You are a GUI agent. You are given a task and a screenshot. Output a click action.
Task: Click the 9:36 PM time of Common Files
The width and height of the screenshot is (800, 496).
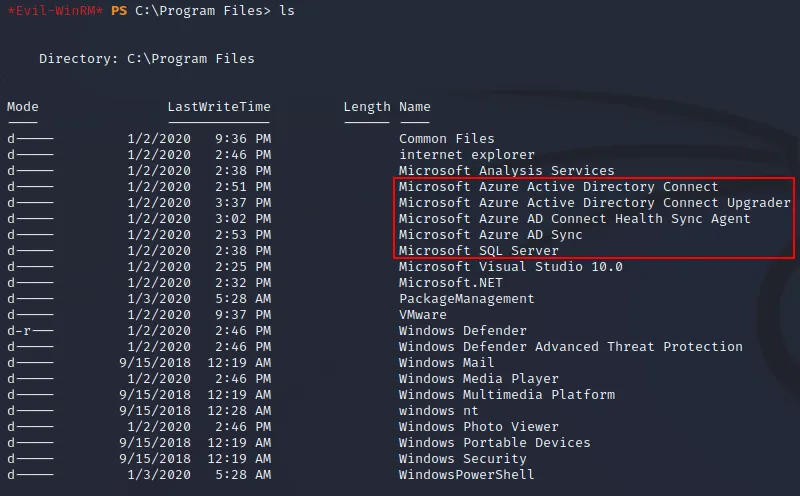pos(243,139)
